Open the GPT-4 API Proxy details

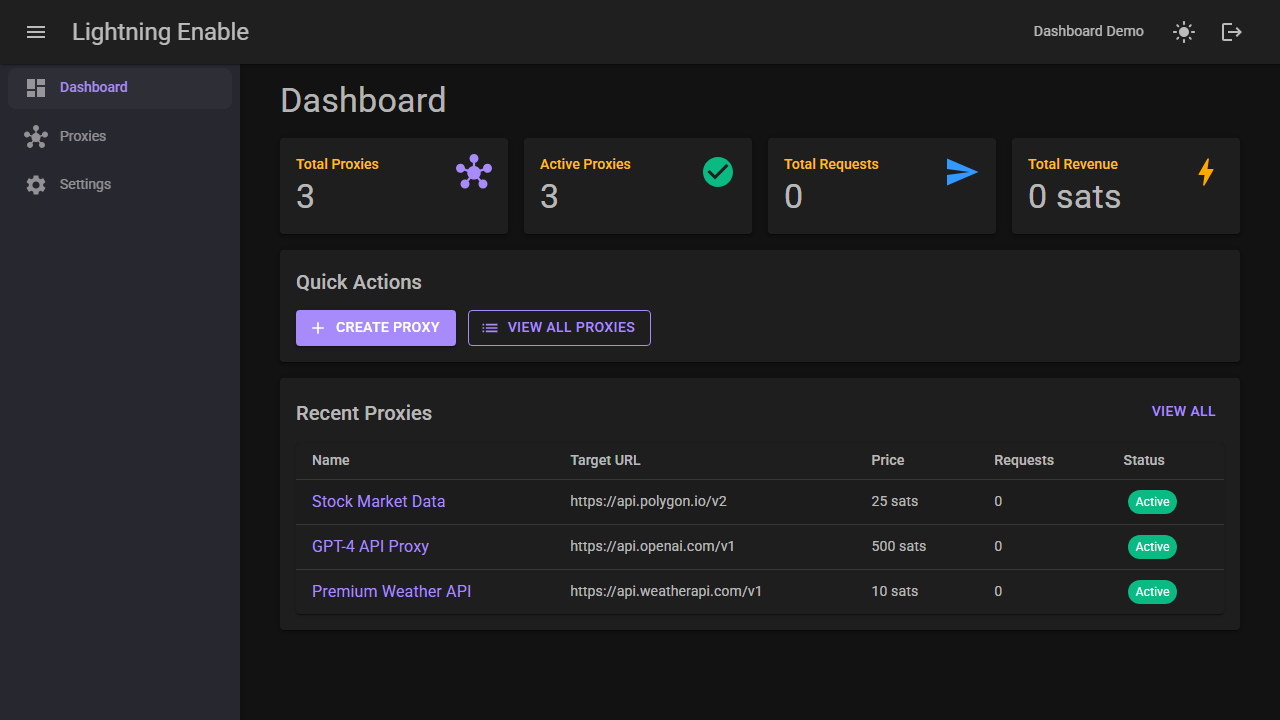[x=370, y=546]
